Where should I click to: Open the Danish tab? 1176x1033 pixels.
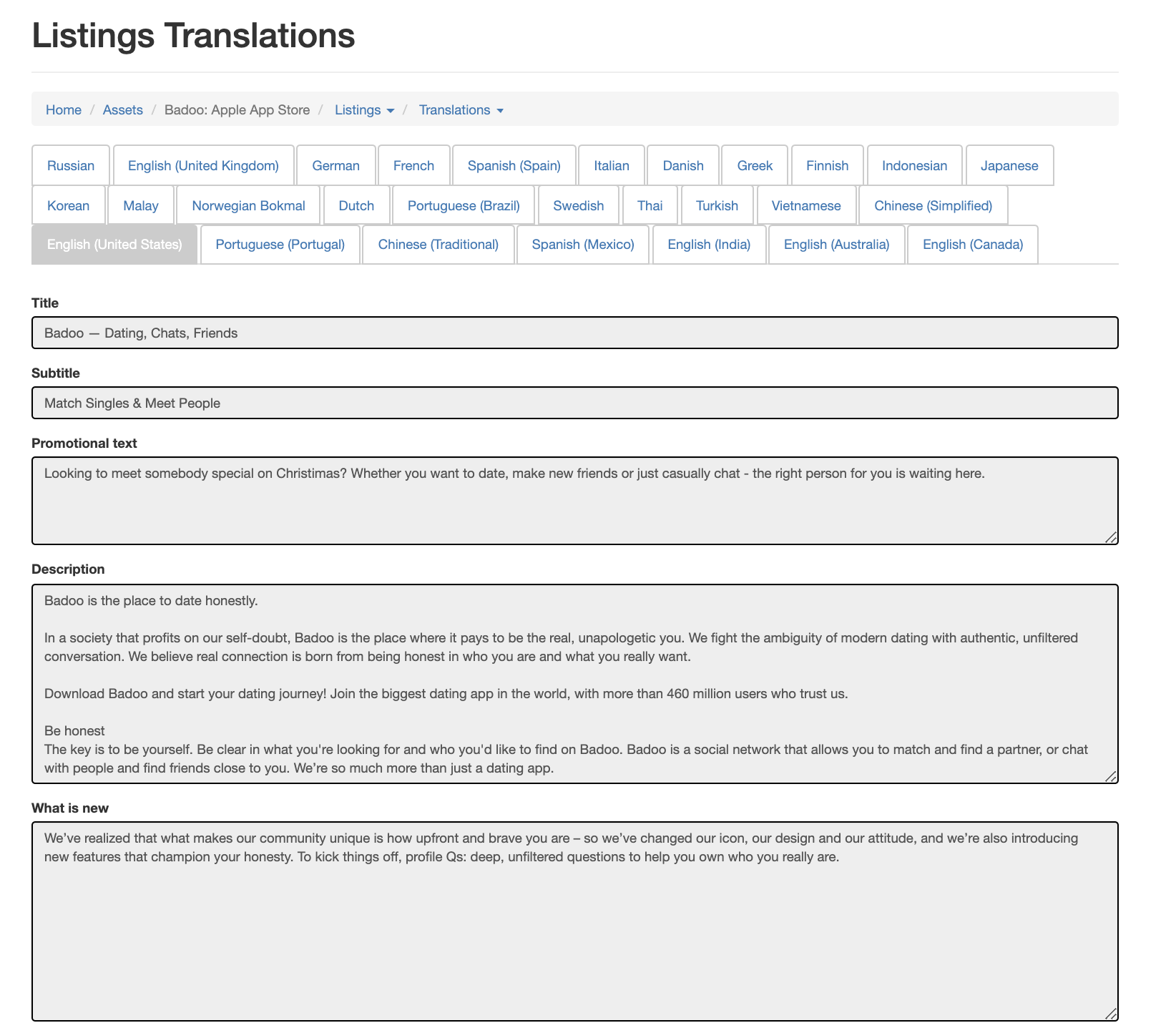tap(683, 165)
